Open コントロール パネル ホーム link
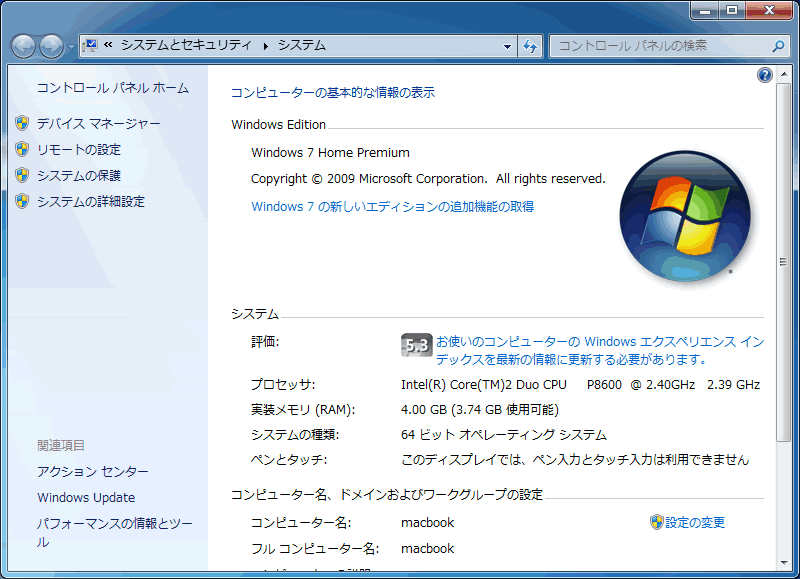 [x=113, y=88]
